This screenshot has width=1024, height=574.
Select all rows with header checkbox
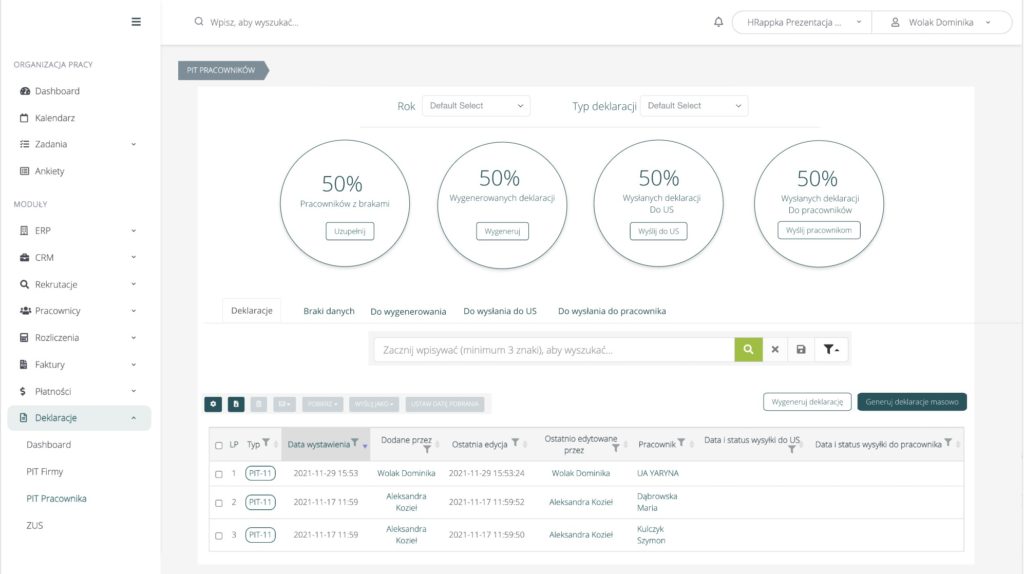pos(219,445)
